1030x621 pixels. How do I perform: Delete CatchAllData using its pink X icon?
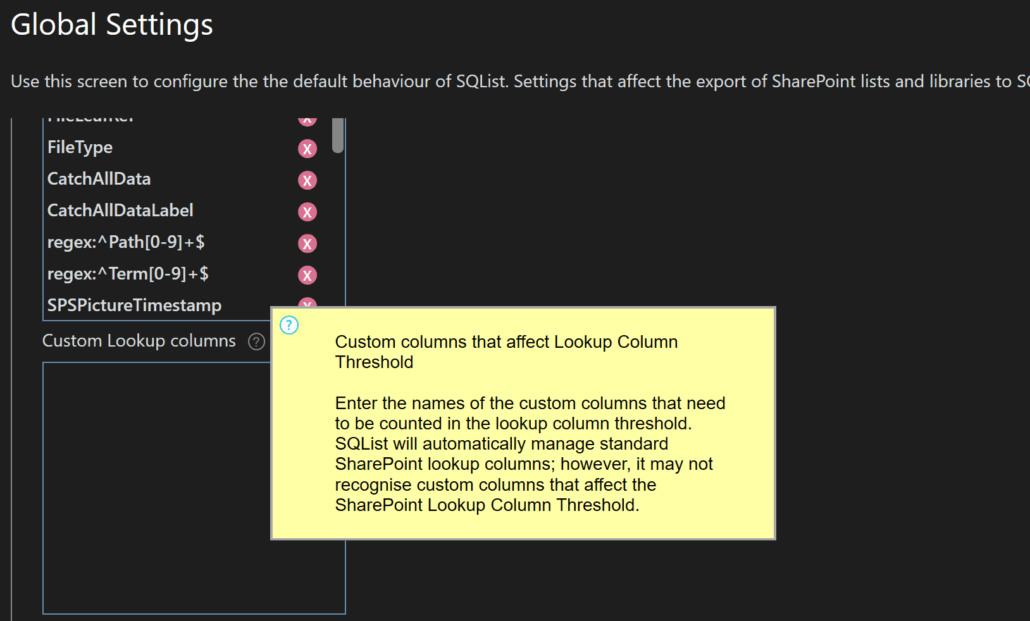307,180
